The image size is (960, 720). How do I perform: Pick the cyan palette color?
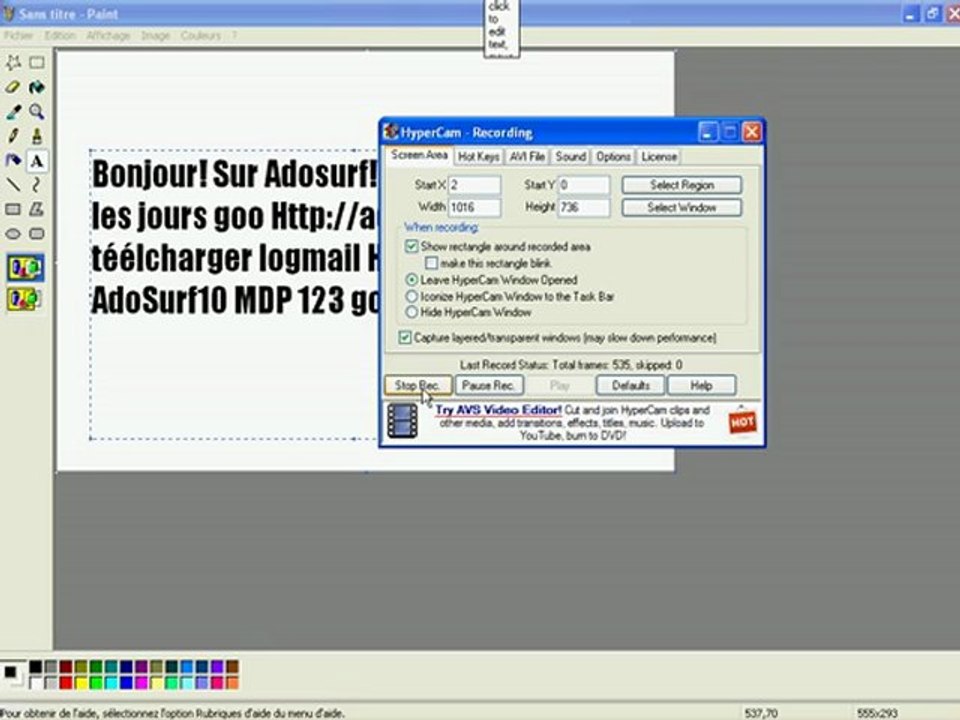[x=111, y=683]
